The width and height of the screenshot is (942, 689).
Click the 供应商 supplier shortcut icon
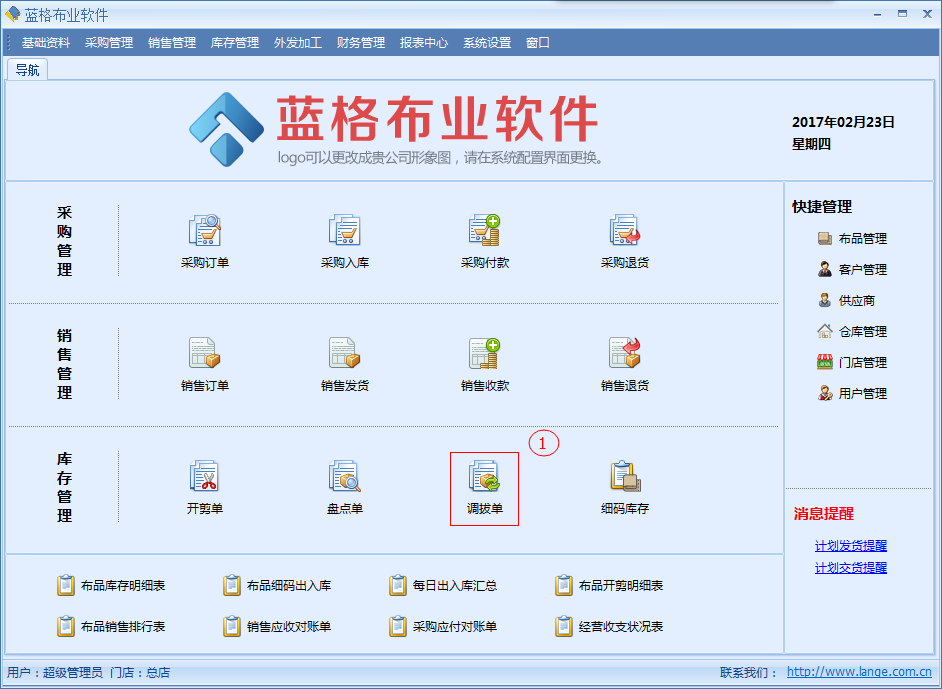[x=825, y=300]
